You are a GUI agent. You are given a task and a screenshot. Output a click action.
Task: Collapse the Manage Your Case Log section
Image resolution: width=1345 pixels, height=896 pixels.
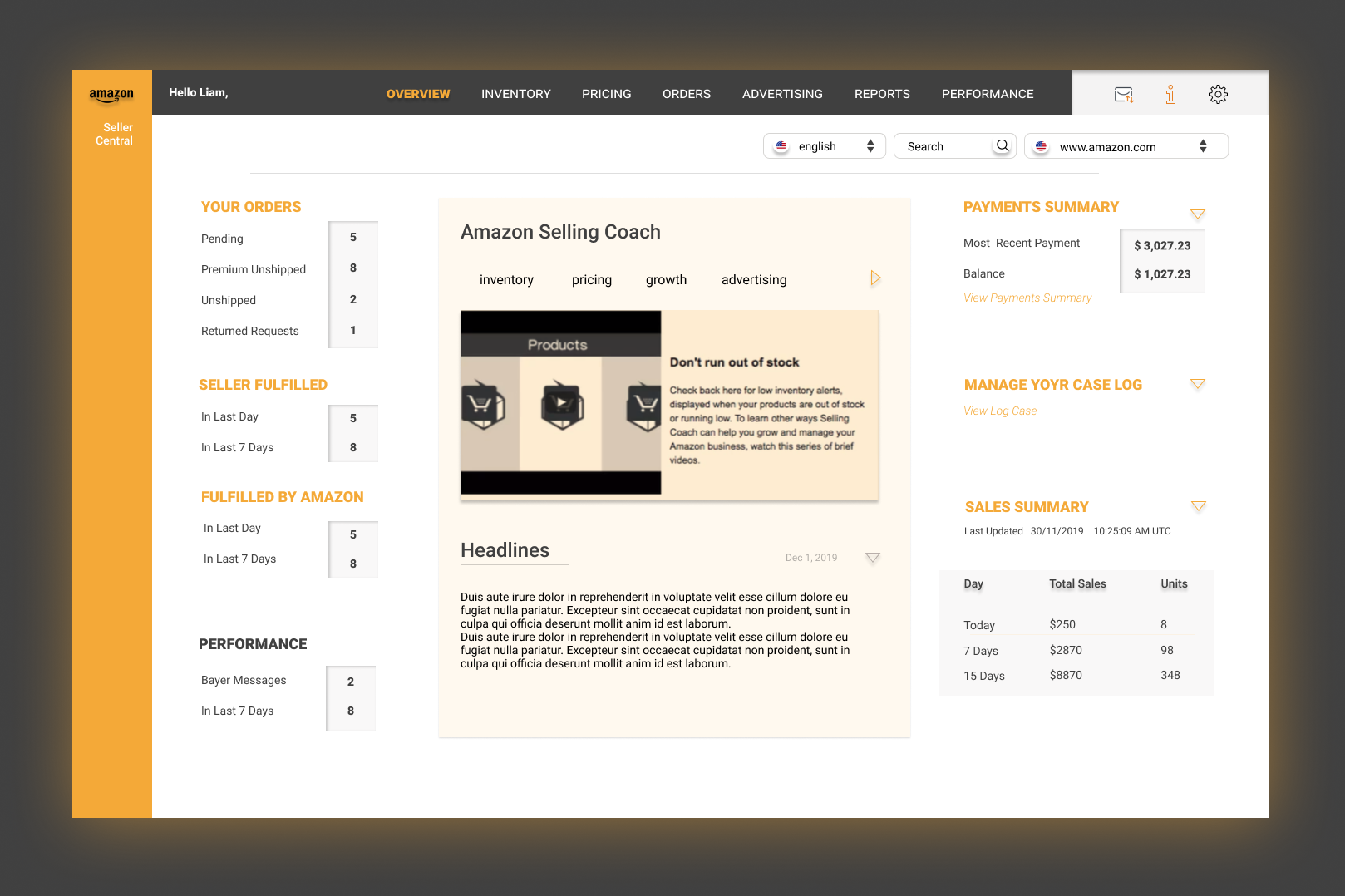click(x=1198, y=384)
